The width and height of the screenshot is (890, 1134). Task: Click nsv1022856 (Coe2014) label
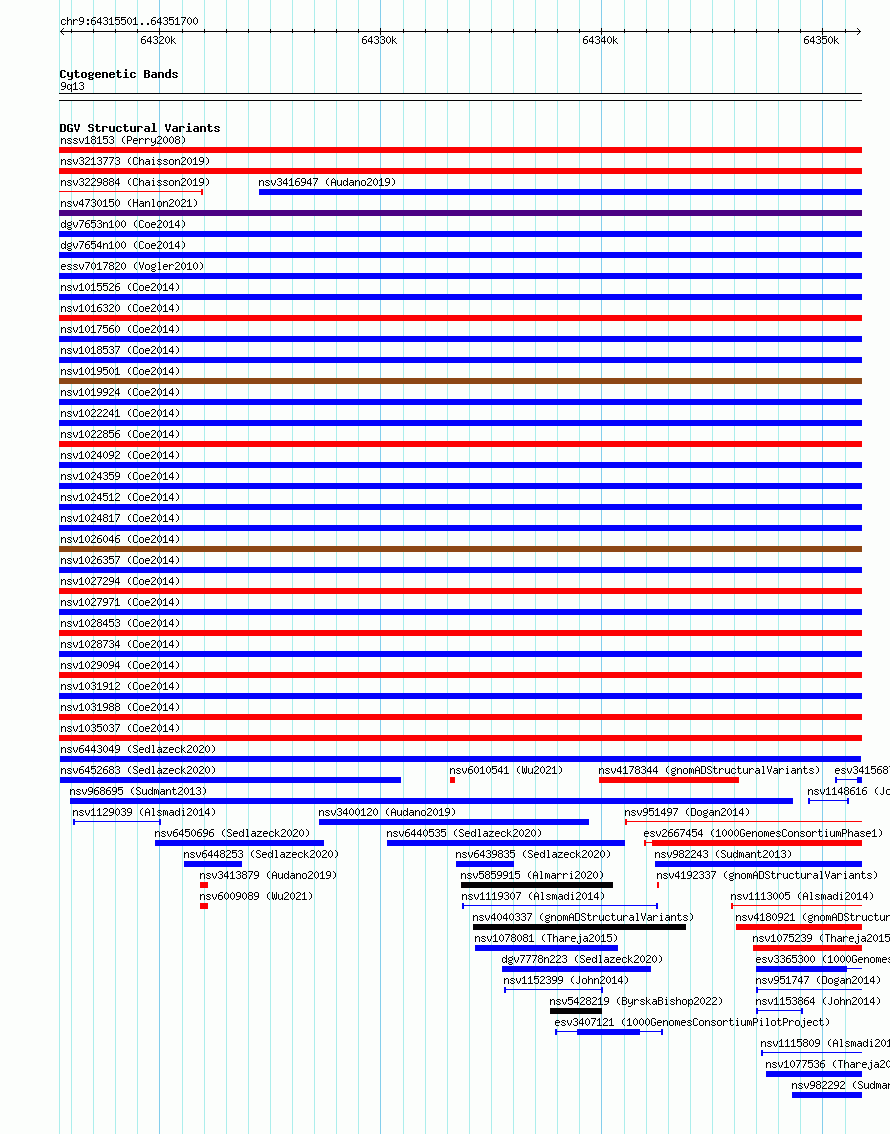tap(120, 434)
